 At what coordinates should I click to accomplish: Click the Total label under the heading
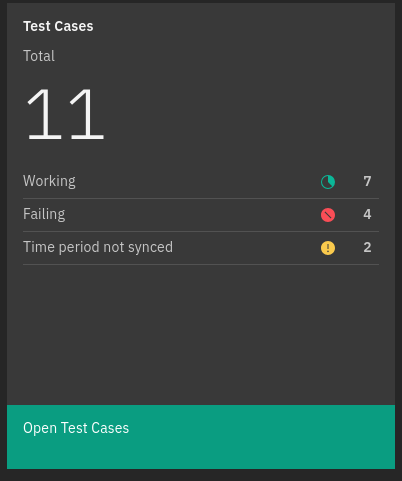pyautogui.click(x=39, y=56)
